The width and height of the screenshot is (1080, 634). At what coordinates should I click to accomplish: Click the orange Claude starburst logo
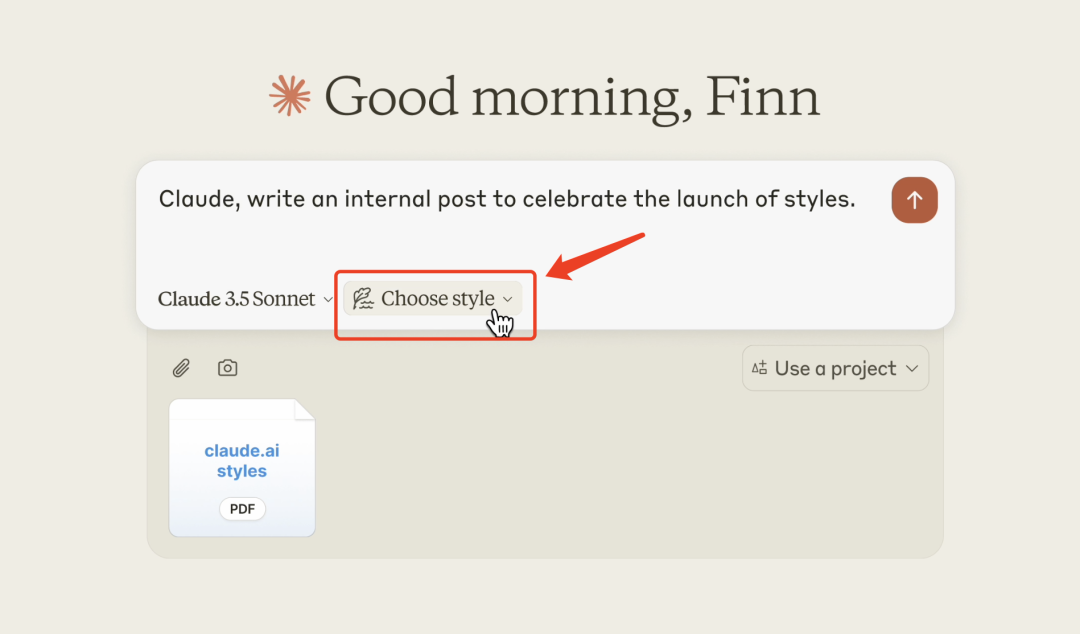(290, 95)
